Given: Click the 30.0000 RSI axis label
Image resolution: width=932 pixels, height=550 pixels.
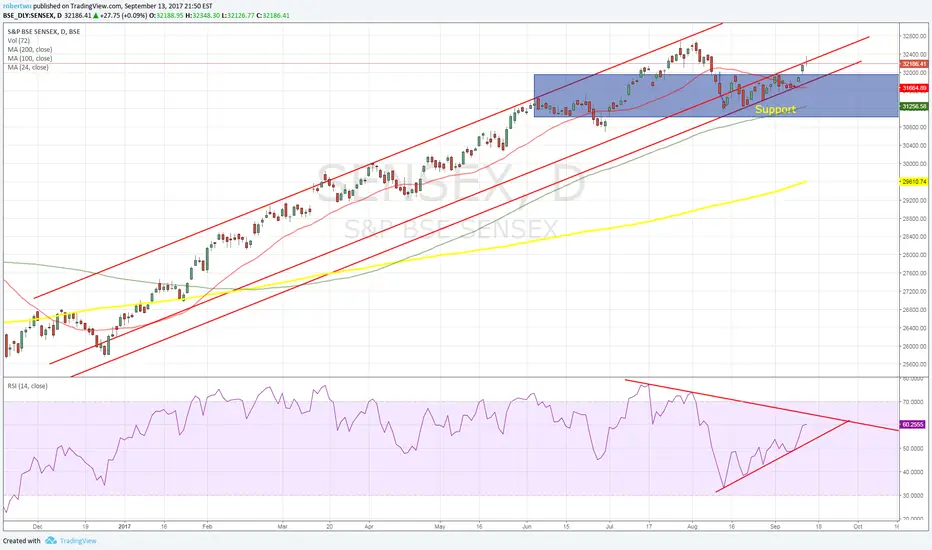Looking at the screenshot, I should click(x=913, y=495).
